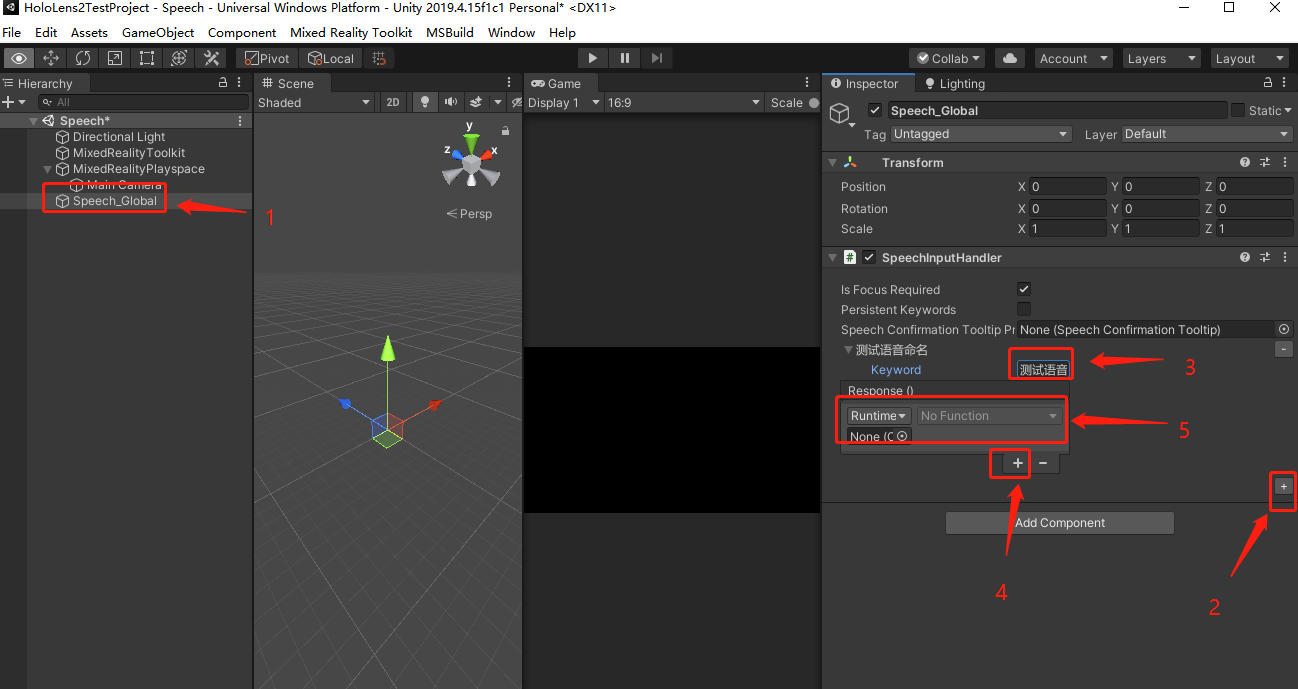Click the Speech scene three-dot menu
Viewport: 1298px width, 689px height.
(240, 120)
